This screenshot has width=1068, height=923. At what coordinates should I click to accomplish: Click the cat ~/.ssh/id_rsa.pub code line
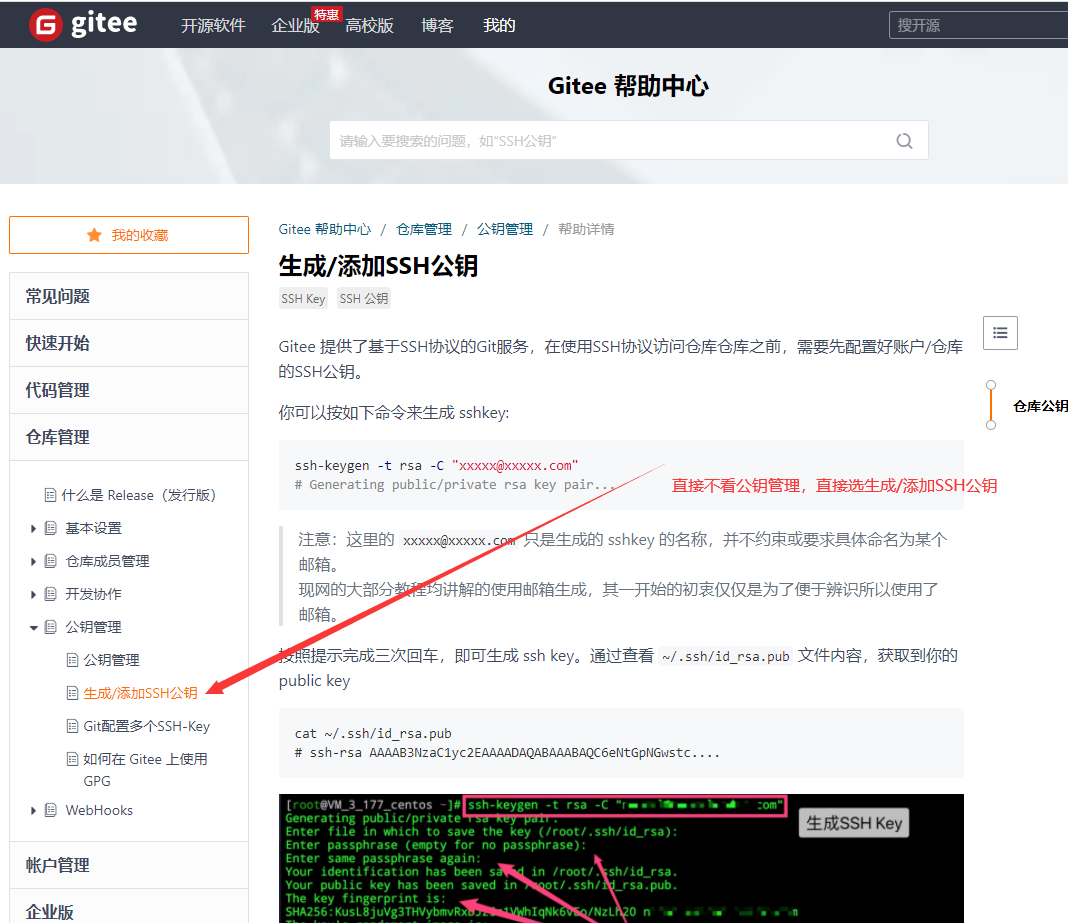(x=373, y=734)
